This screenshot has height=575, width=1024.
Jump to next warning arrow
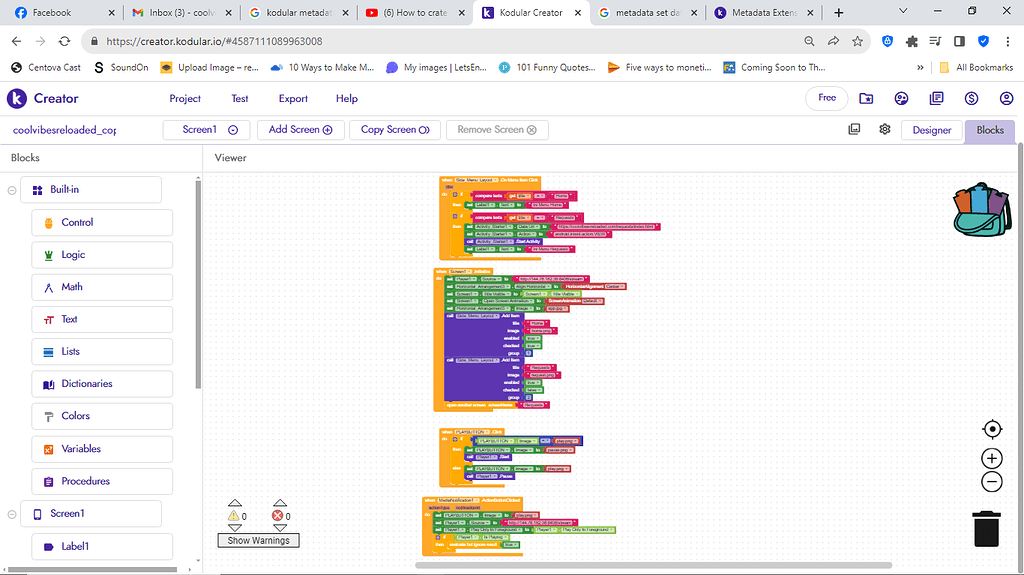pyautogui.click(x=234, y=528)
